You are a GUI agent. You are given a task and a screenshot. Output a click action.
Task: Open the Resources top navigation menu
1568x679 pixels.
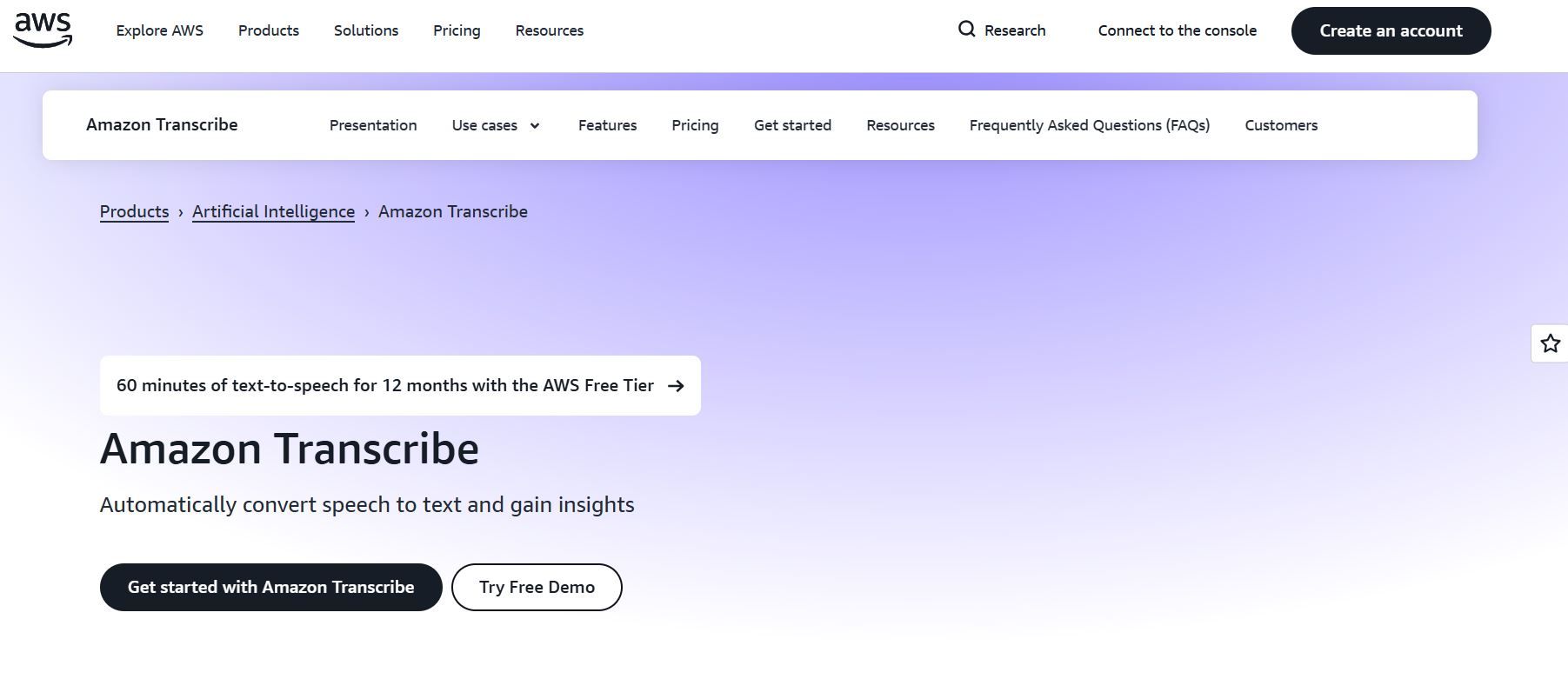coord(549,30)
